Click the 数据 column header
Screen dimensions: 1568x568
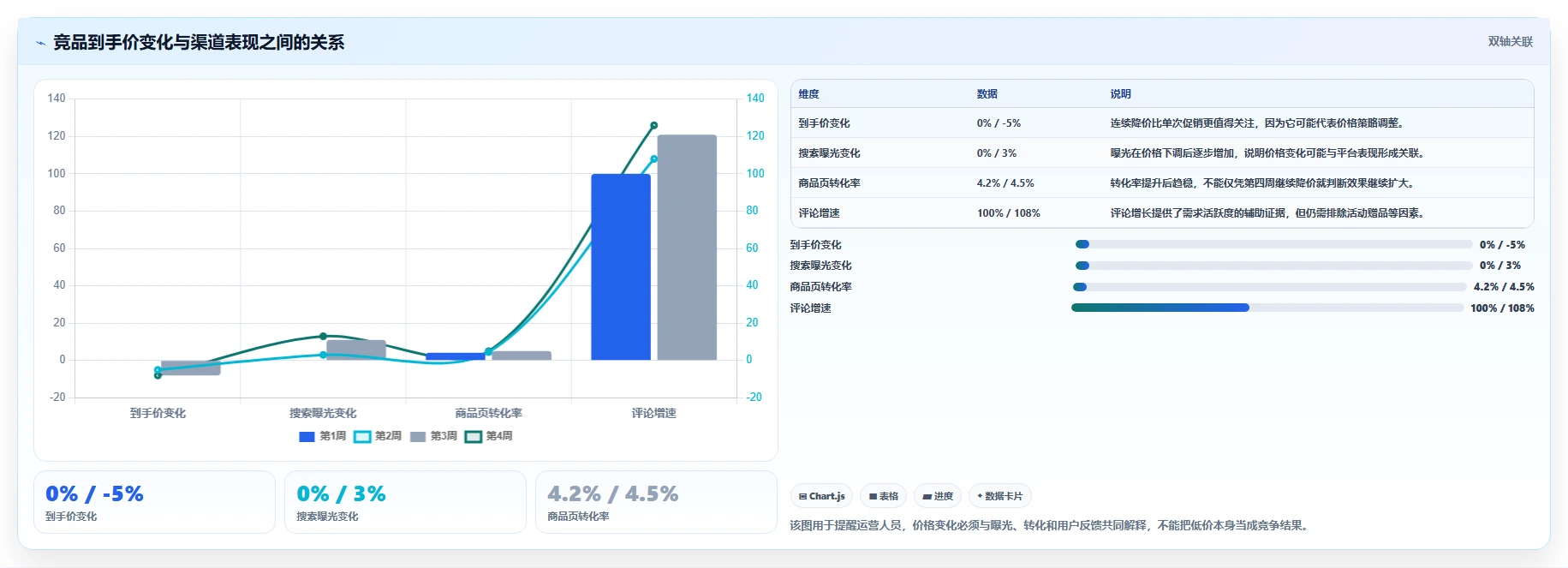(987, 94)
